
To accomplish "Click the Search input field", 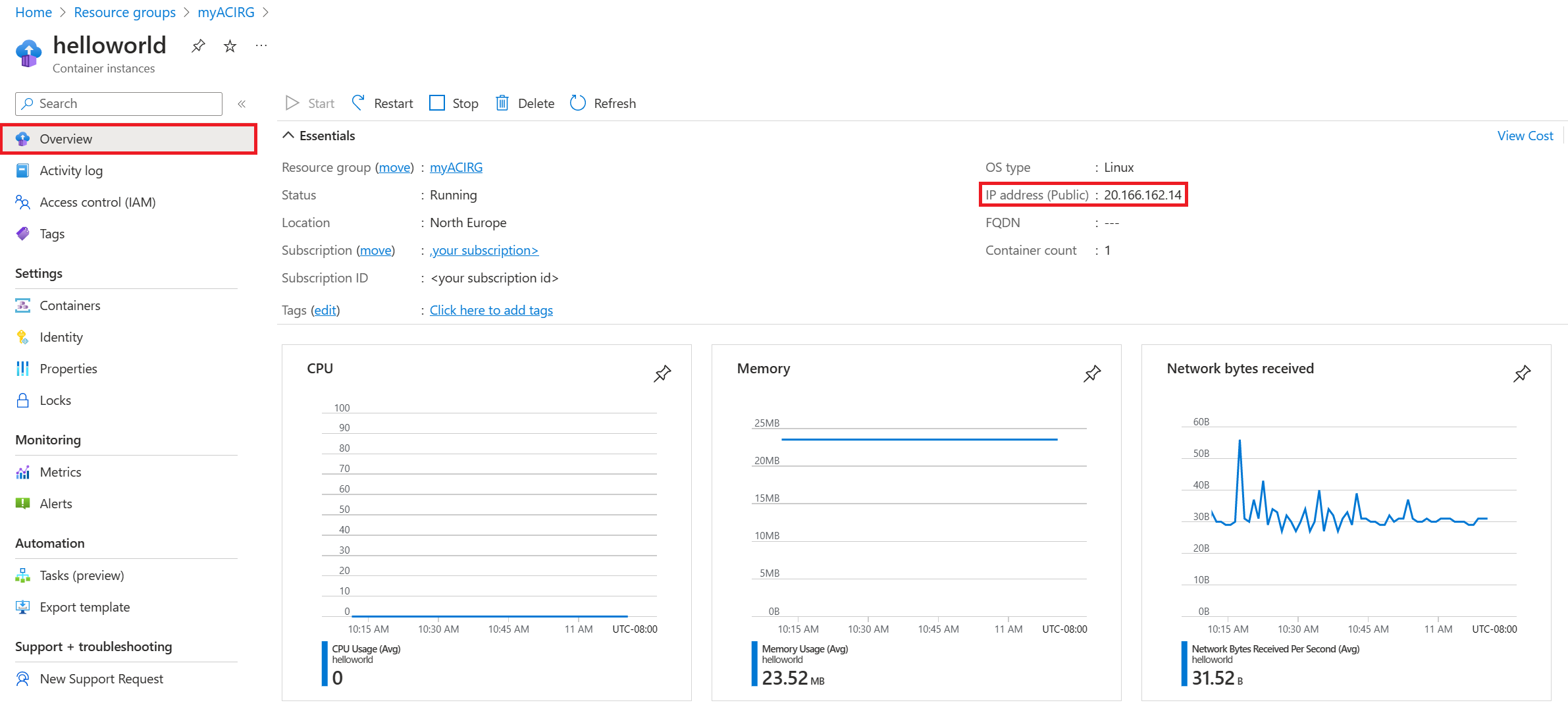I will [x=119, y=103].
